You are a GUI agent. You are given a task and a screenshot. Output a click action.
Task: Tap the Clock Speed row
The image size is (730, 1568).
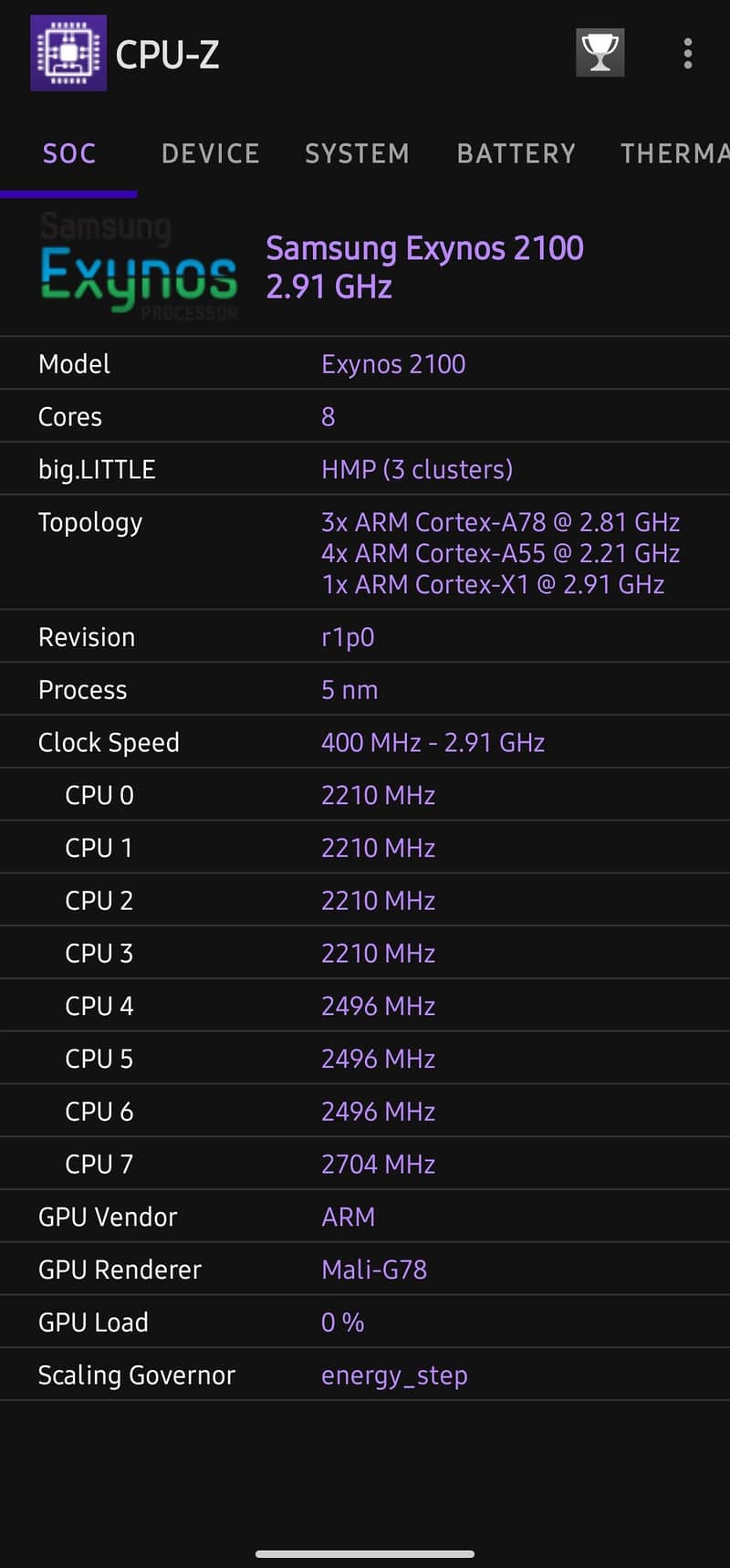[365, 742]
